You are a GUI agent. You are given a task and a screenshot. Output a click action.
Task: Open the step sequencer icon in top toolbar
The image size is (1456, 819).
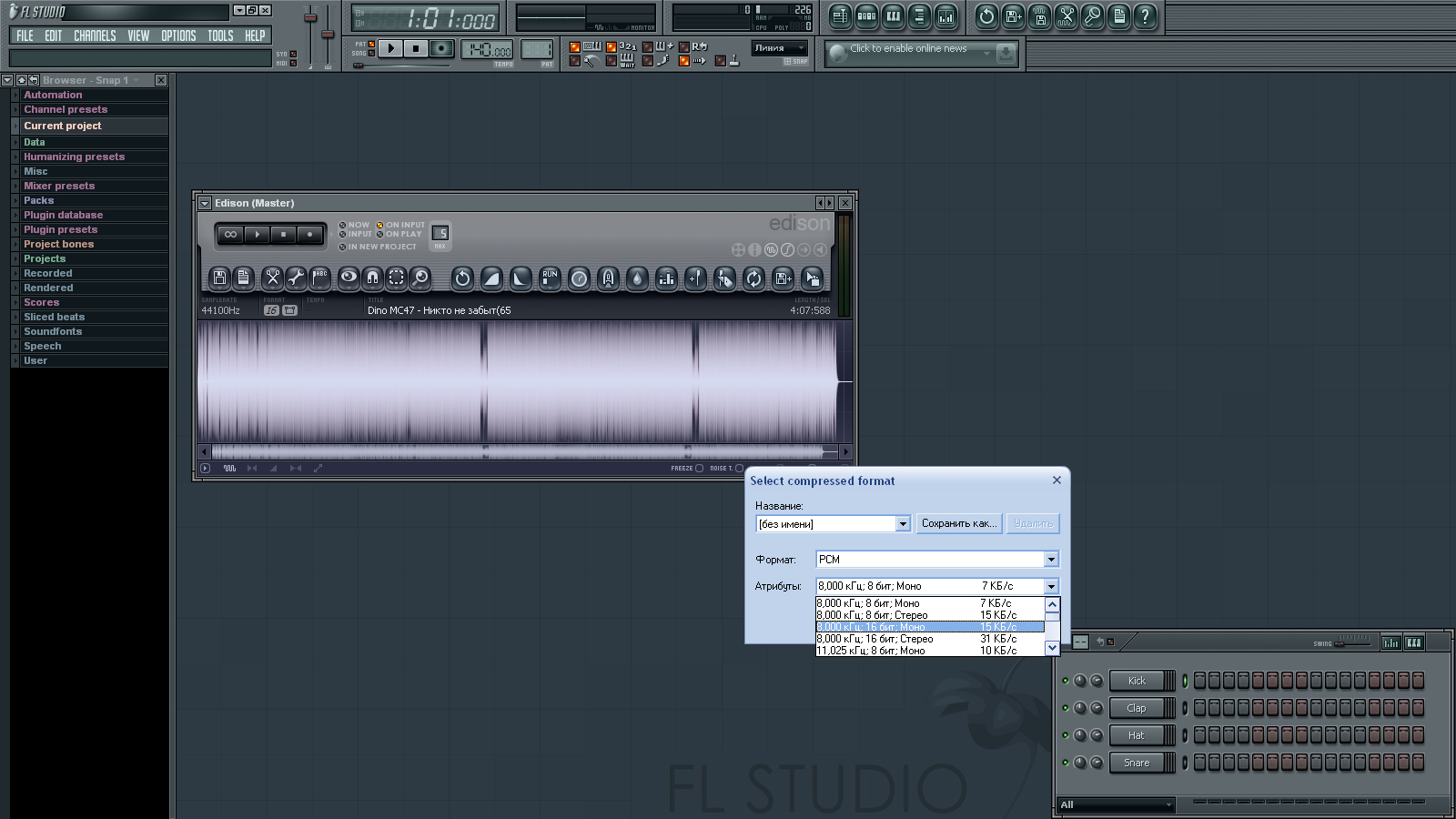(866, 15)
